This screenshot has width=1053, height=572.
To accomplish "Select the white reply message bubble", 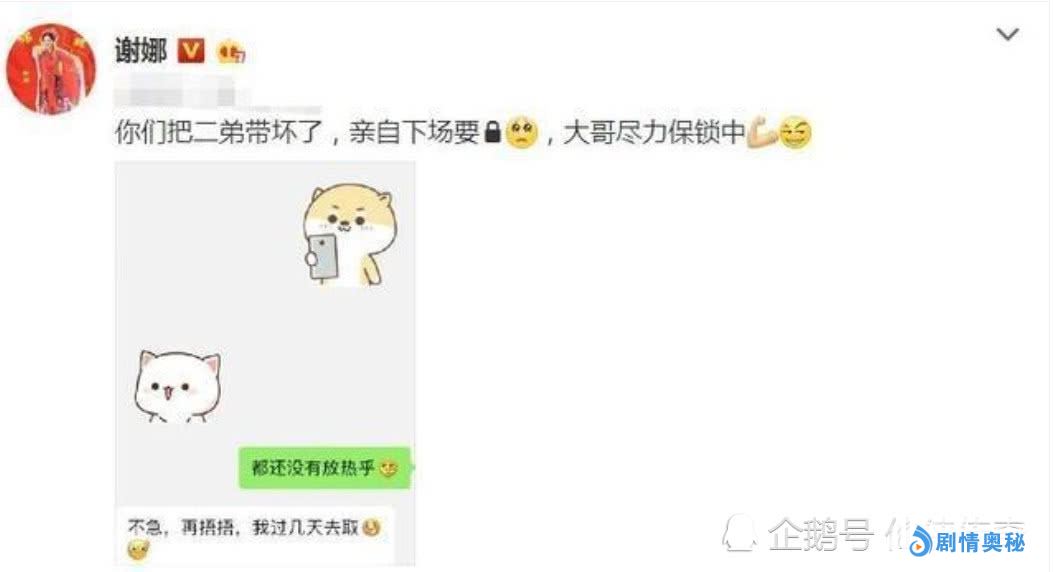I will pos(255,537).
